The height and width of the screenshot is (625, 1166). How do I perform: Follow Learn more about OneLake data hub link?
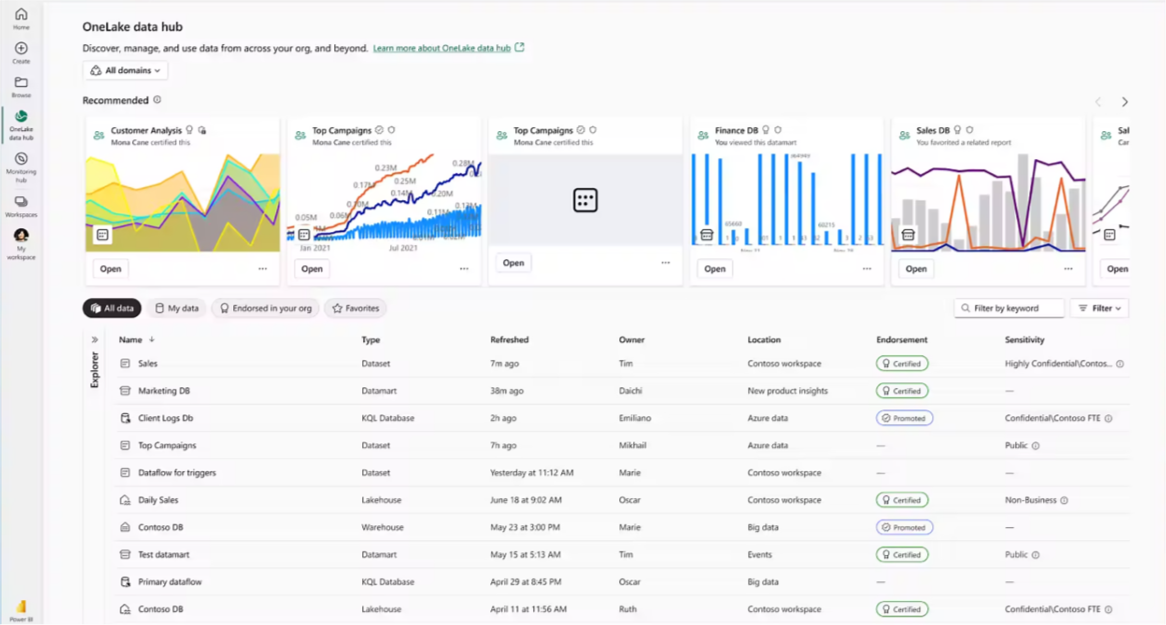pos(442,48)
